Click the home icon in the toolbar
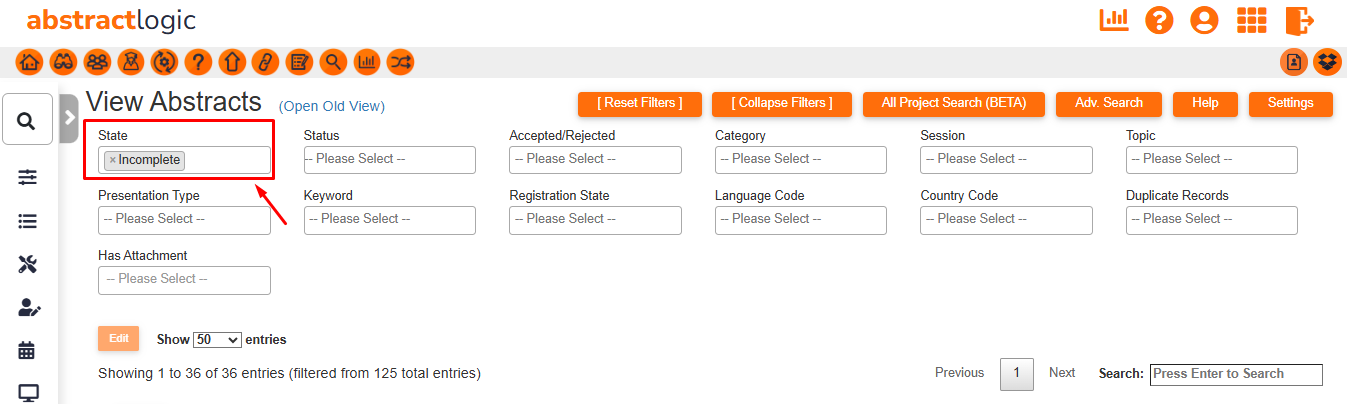Viewport: 1347px width, 404px height. (29, 62)
